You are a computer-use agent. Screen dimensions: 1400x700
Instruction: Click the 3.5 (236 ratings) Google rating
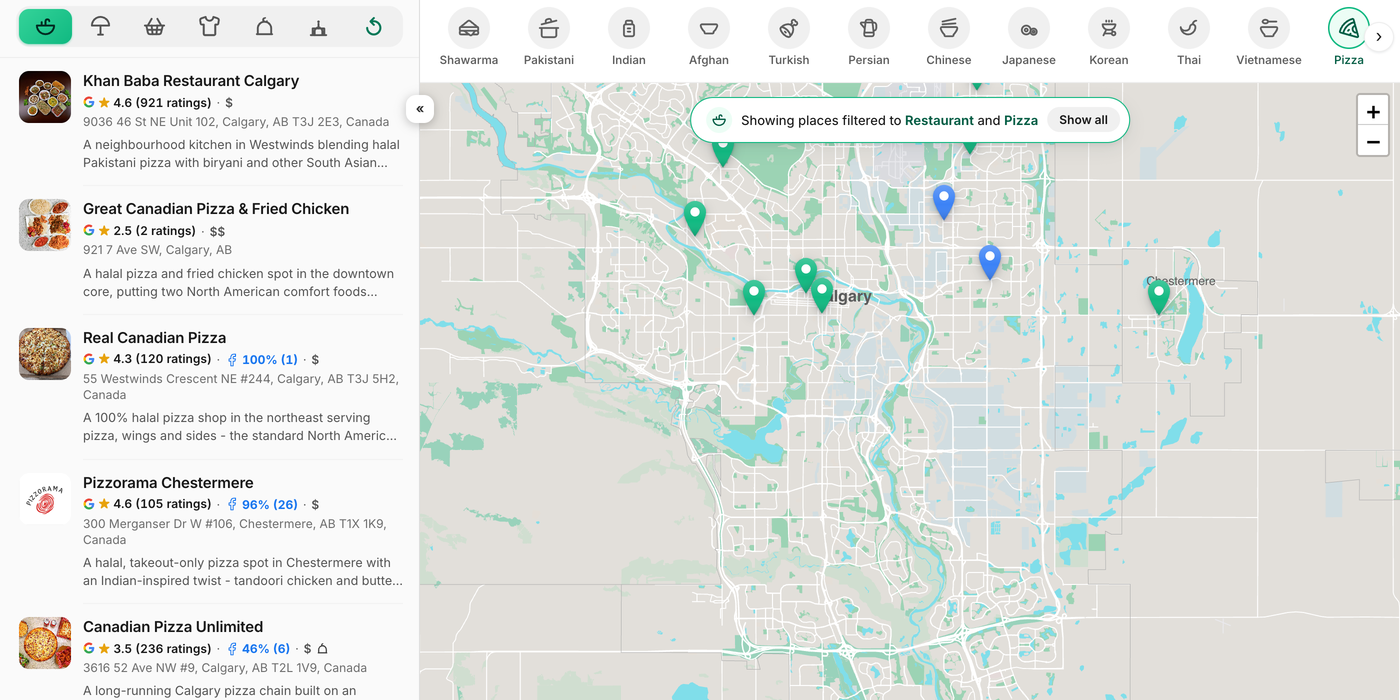click(147, 648)
